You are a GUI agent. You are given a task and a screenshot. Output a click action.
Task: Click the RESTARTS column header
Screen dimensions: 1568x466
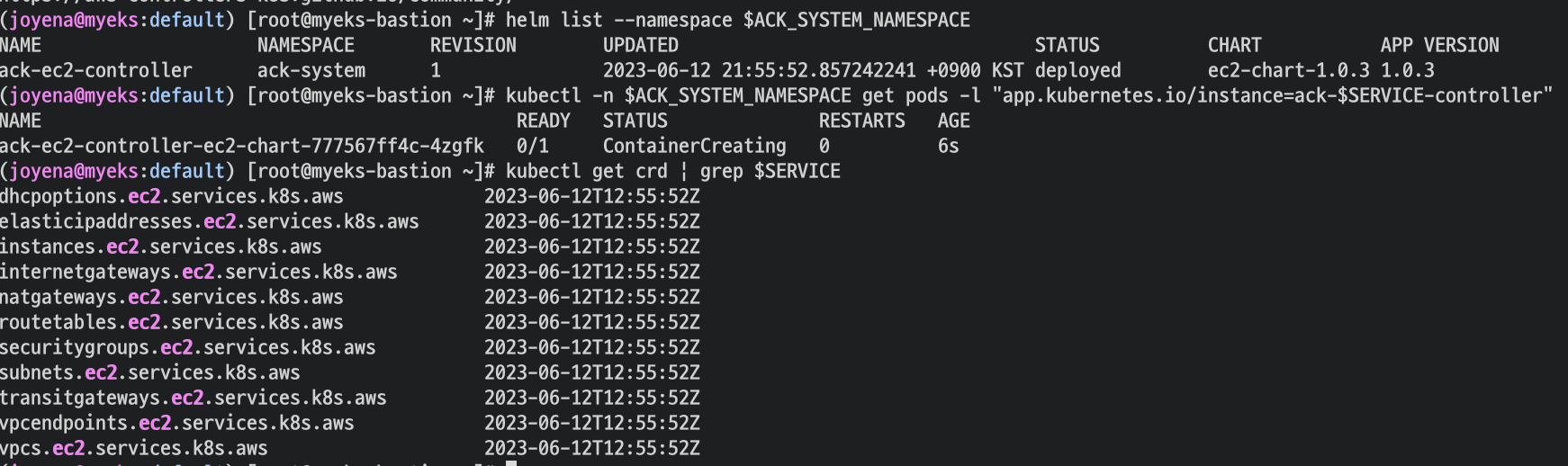tap(861, 121)
